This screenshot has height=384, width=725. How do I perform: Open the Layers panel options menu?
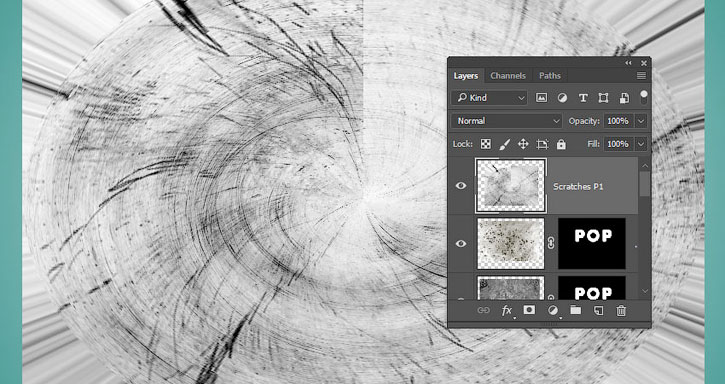pyautogui.click(x=641, y=76)
